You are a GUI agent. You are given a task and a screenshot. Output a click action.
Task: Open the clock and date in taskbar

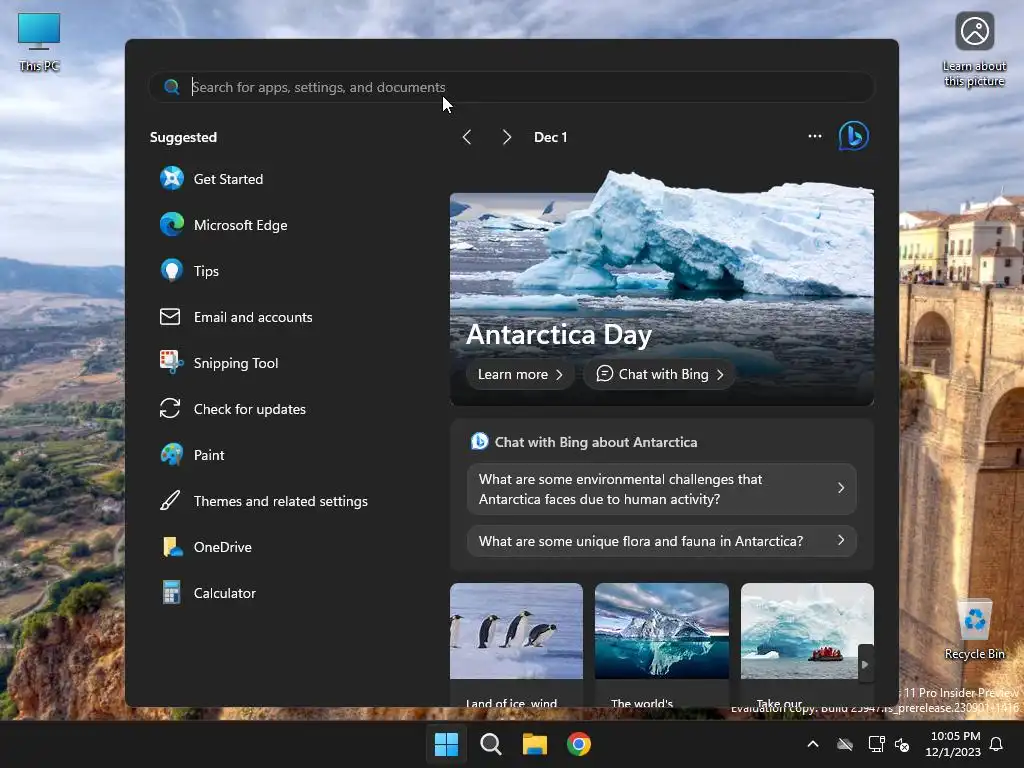[953, 744]
